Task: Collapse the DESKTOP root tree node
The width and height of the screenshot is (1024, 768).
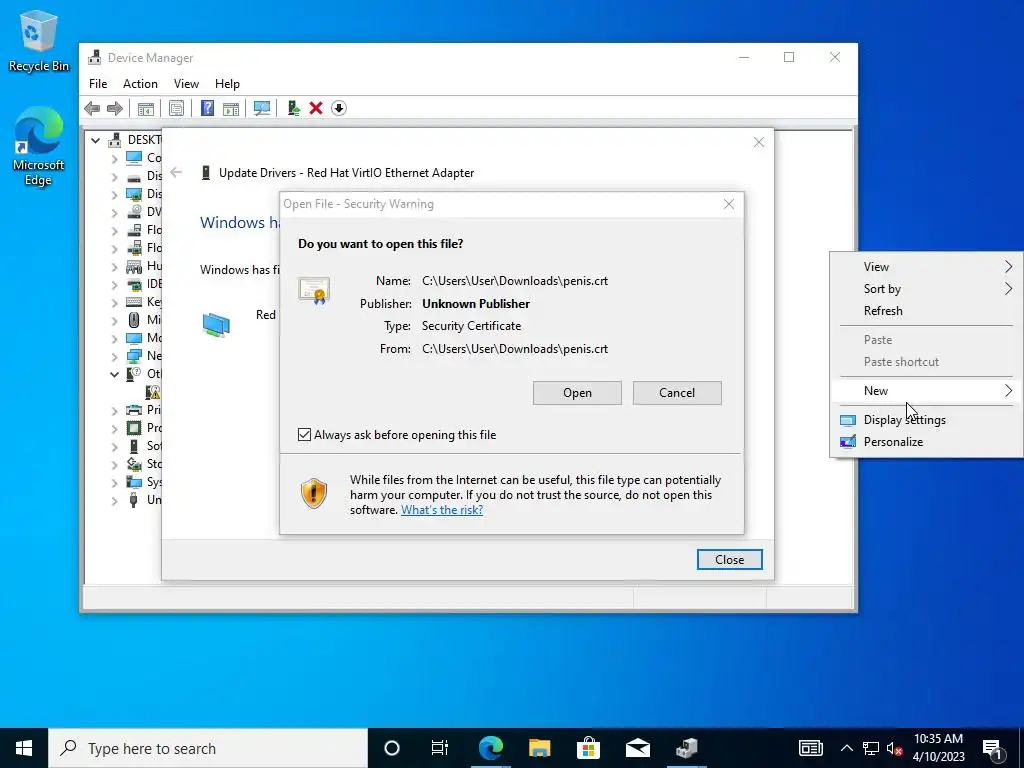Action: coord(96,140)
